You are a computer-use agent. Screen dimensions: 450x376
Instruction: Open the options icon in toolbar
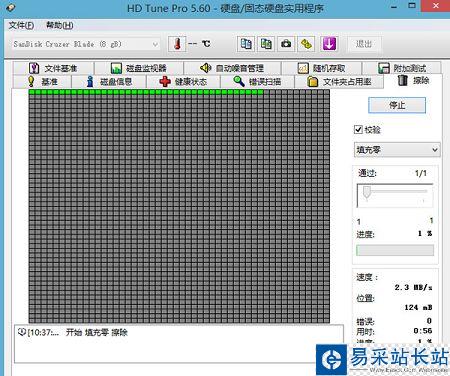click(306, 44)
